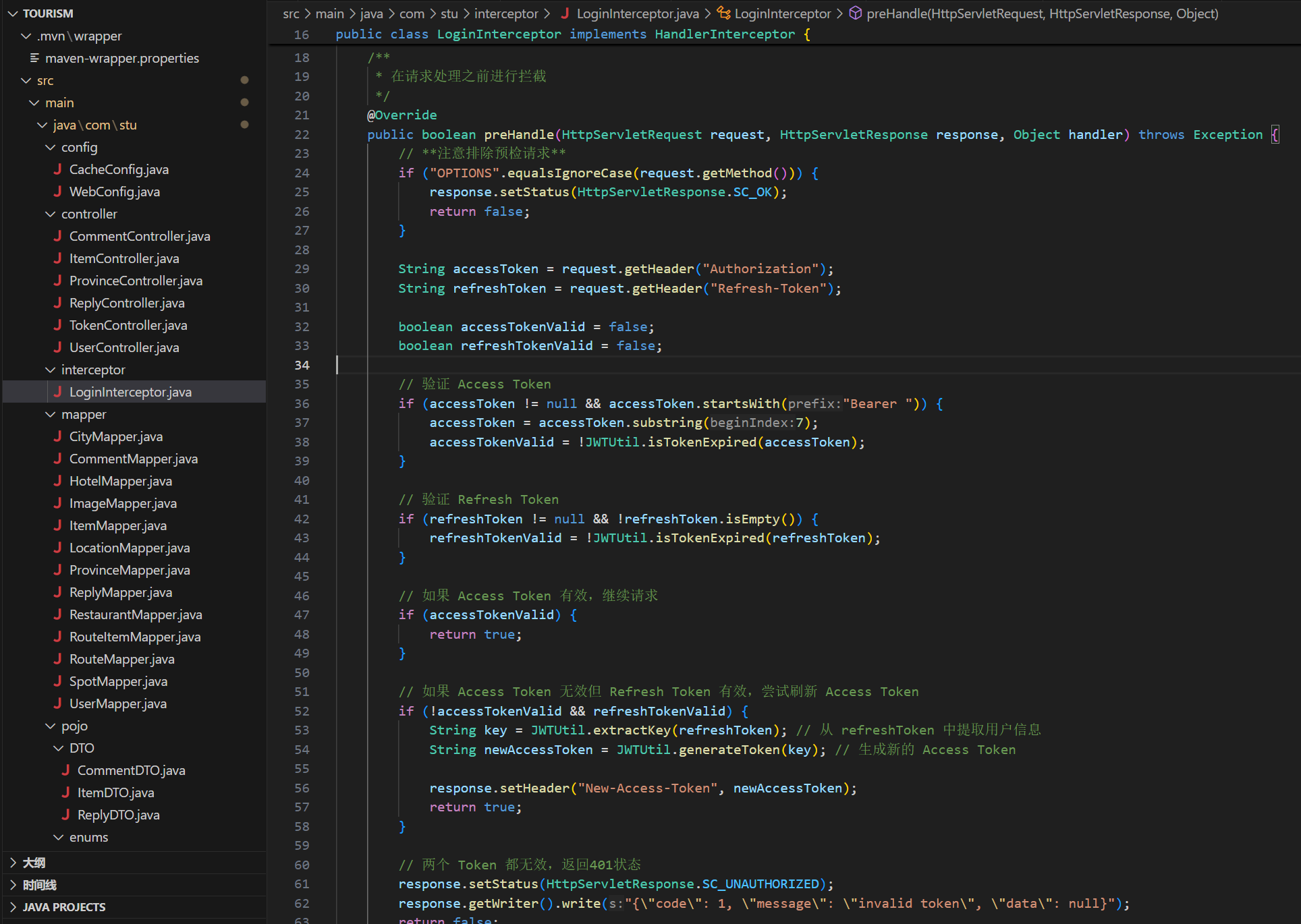Collapse the TOURISM root folder
The image size is (1301, 924).
click(13, 13)
